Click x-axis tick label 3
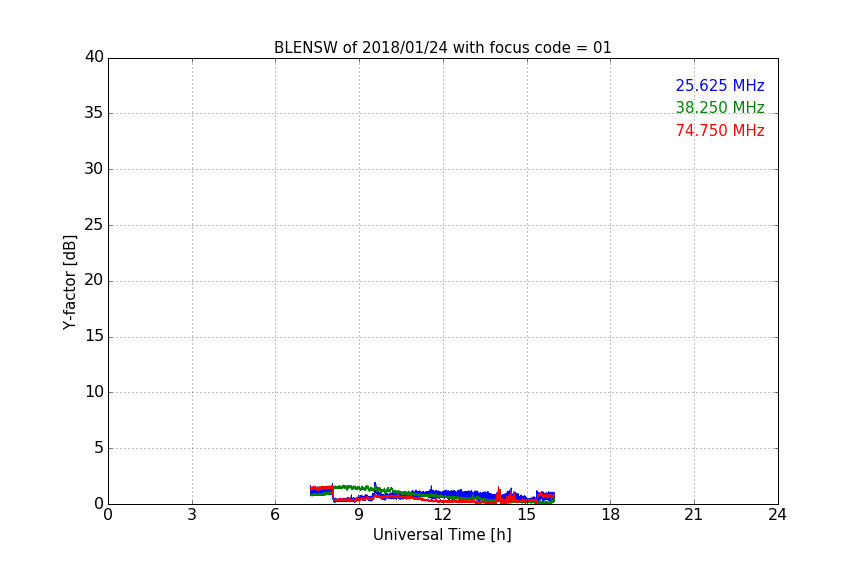 tap(192, 515)
